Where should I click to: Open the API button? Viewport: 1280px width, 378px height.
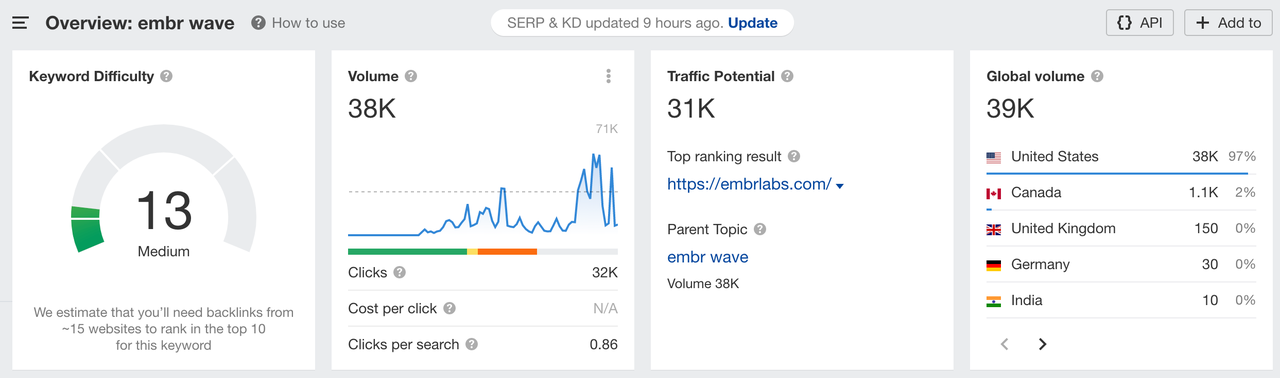1140,23
